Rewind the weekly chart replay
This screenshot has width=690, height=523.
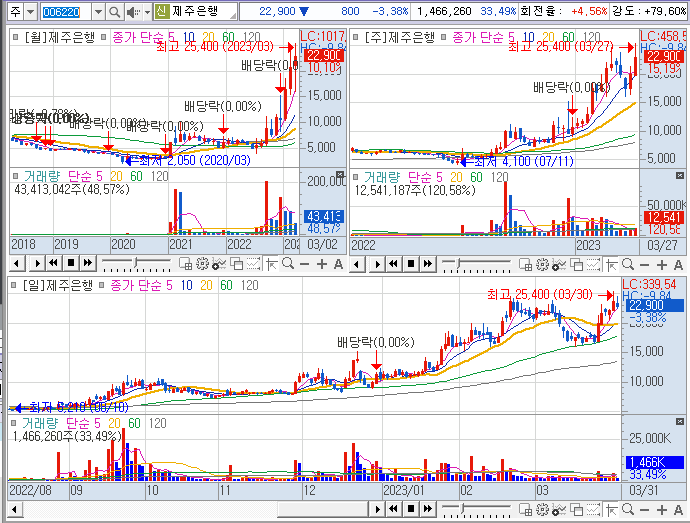[x=394, y=264]
